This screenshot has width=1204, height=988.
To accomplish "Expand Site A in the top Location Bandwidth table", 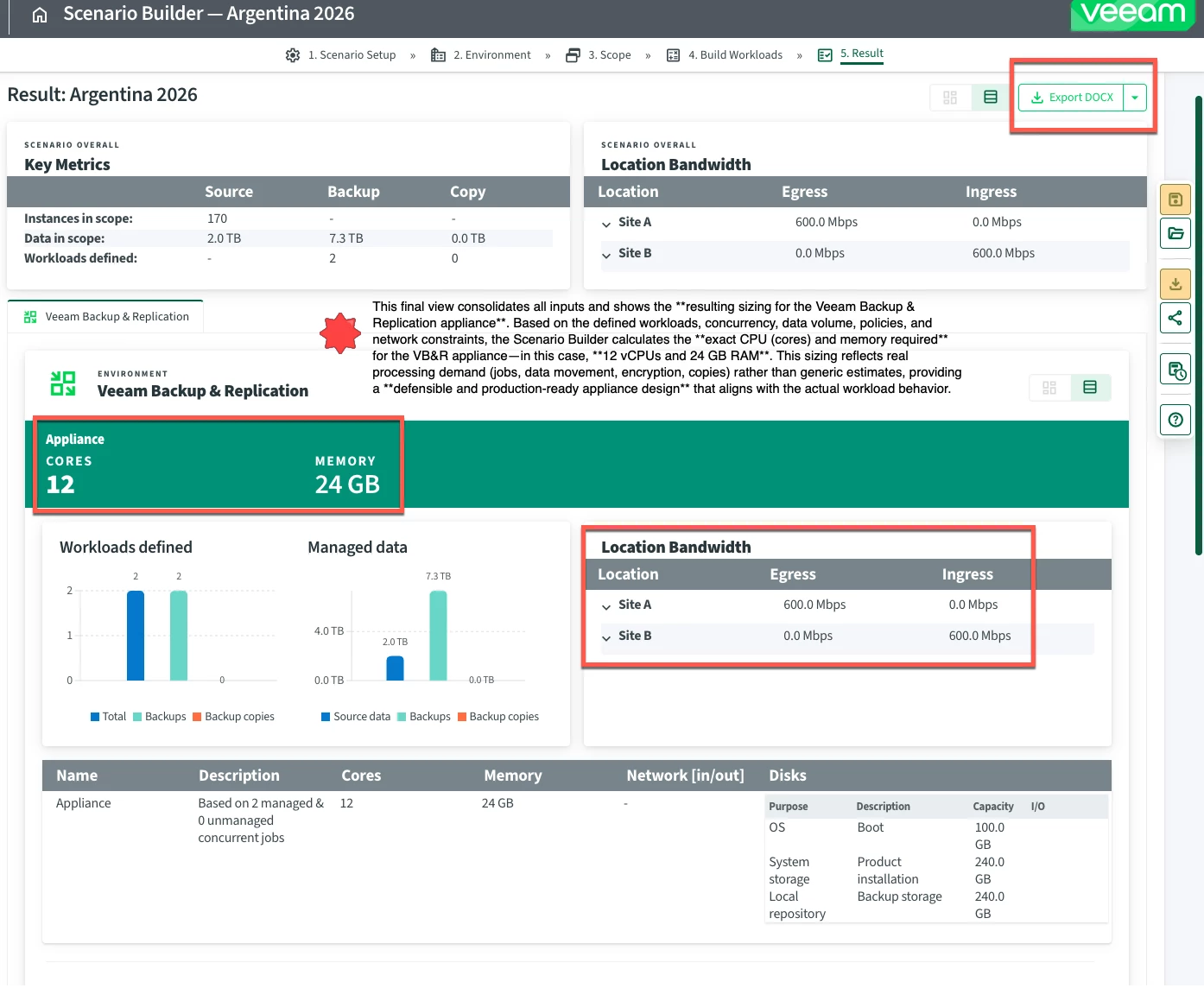I will [x=606, y=224].
